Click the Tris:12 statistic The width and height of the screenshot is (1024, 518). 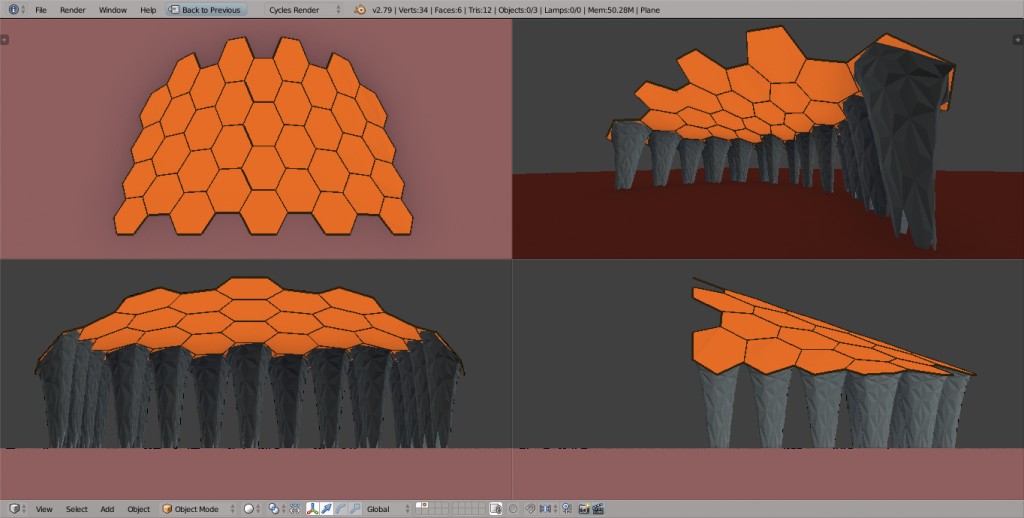[480, 10]
